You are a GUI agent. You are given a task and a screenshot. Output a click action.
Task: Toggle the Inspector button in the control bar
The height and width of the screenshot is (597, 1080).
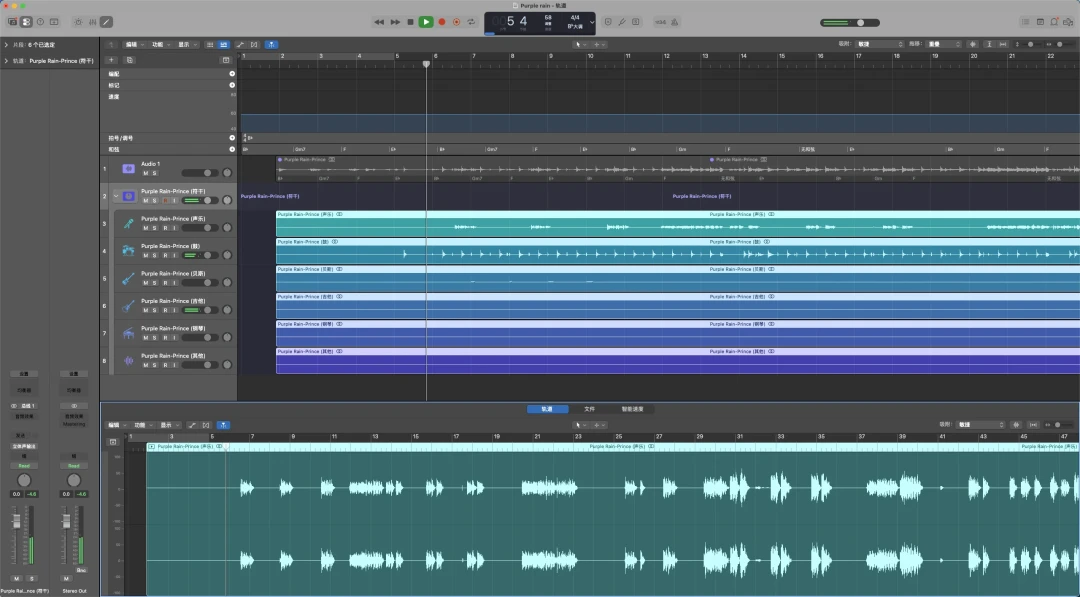click(x=26, y=22)
